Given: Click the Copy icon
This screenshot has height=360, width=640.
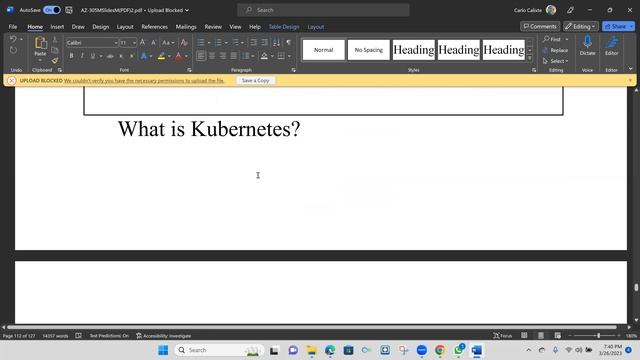Looking at the screenshot, I should tap(55, 50).
